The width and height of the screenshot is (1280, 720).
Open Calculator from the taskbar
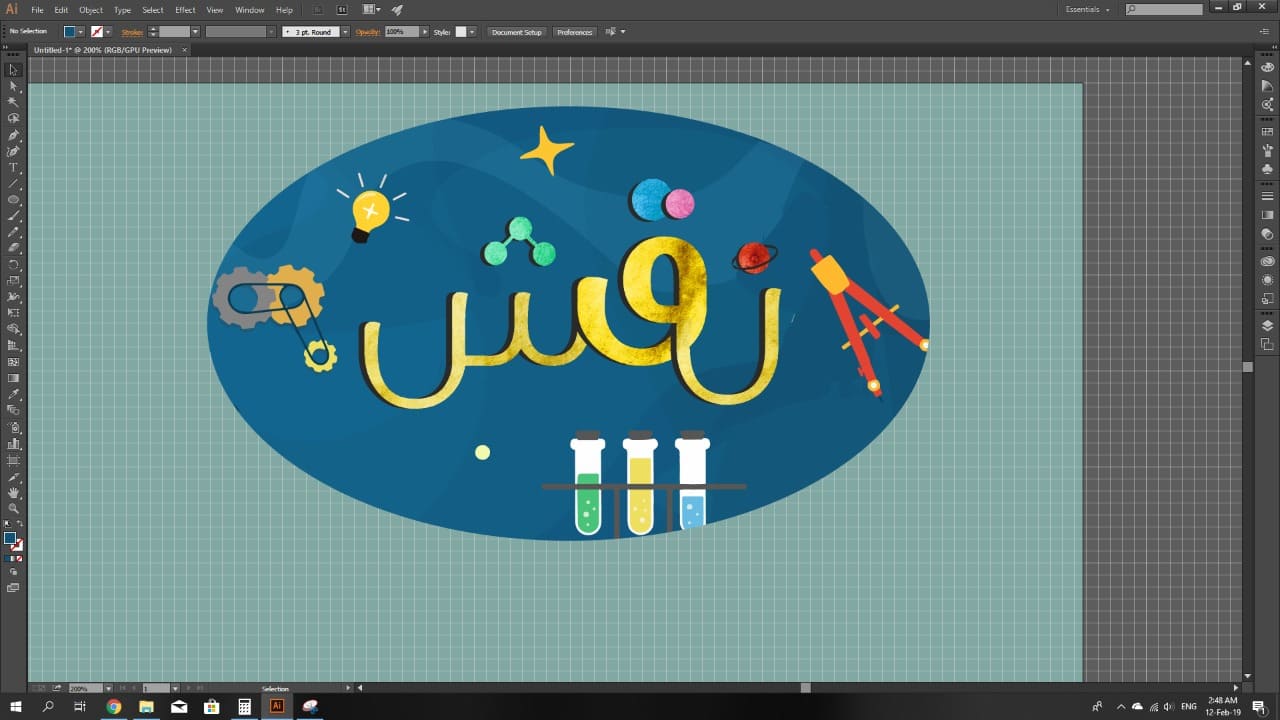point(244,707)
